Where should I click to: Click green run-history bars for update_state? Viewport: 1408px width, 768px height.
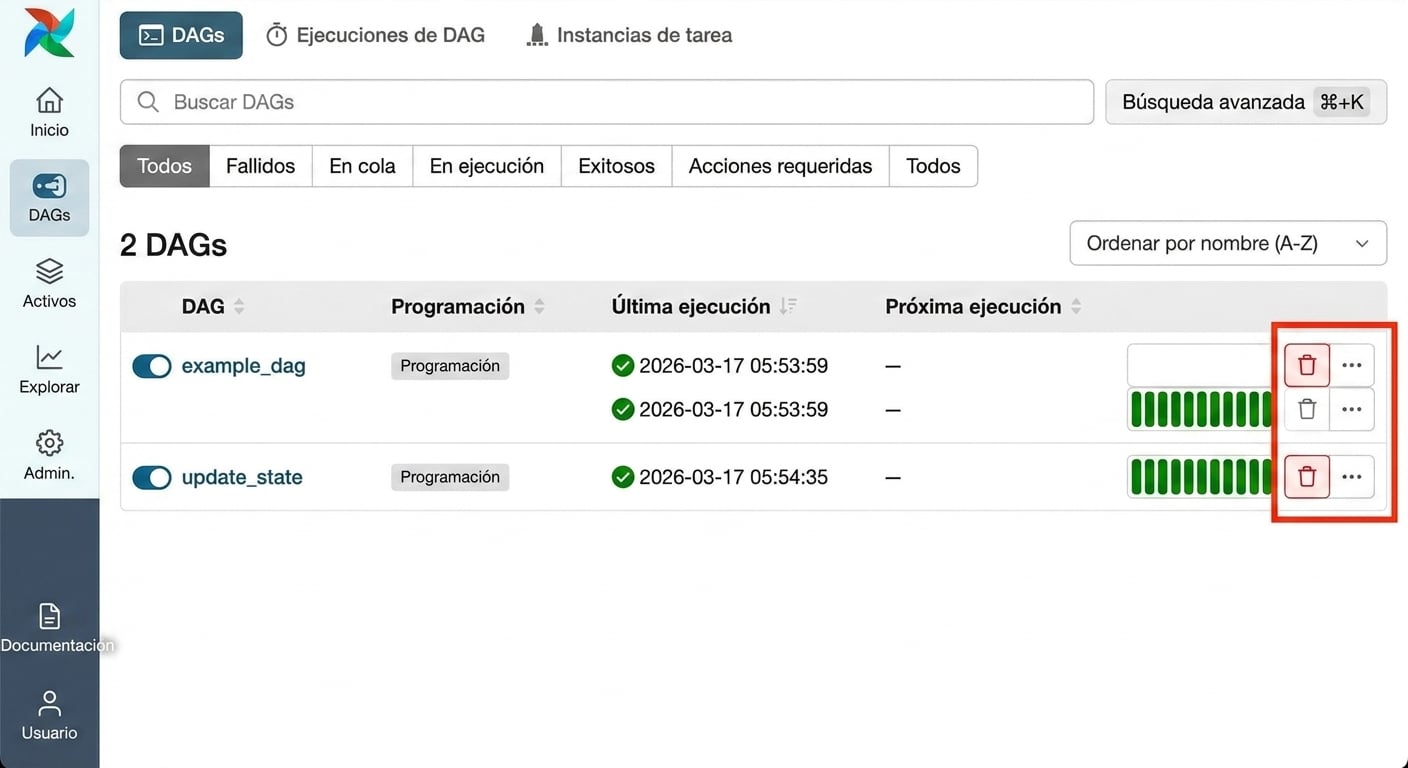coord(1202,477)
